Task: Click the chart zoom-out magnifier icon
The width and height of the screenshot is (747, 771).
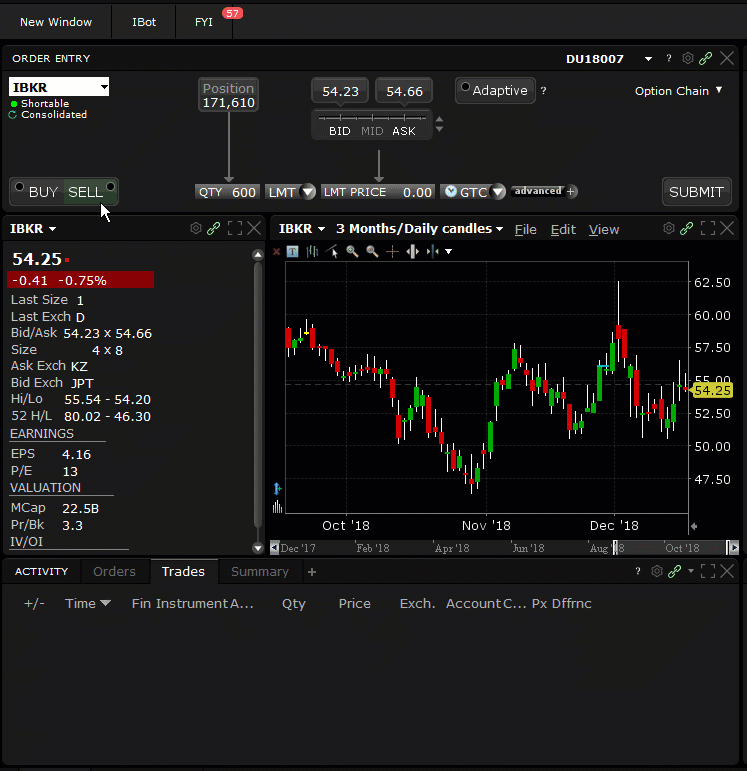Action: 372,252
